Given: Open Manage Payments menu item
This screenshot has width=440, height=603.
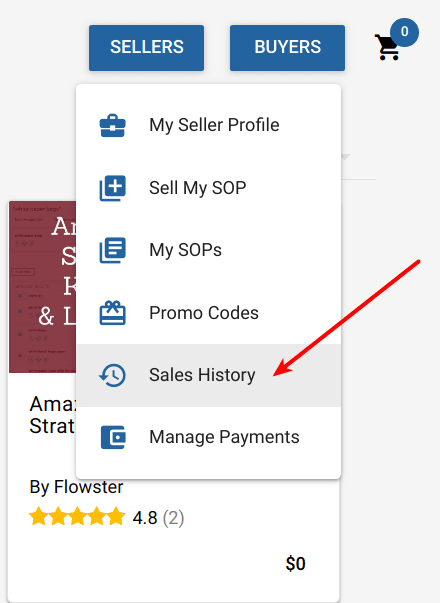Looking at the screenshot, I should (208, 437).
